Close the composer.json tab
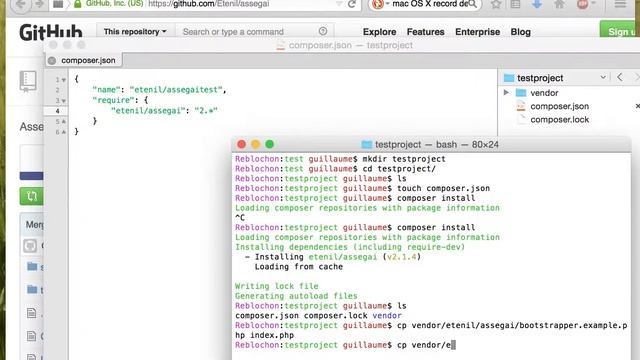Image resolution: width=640 pixels, height=360 pixels. (x=52, y=61)
